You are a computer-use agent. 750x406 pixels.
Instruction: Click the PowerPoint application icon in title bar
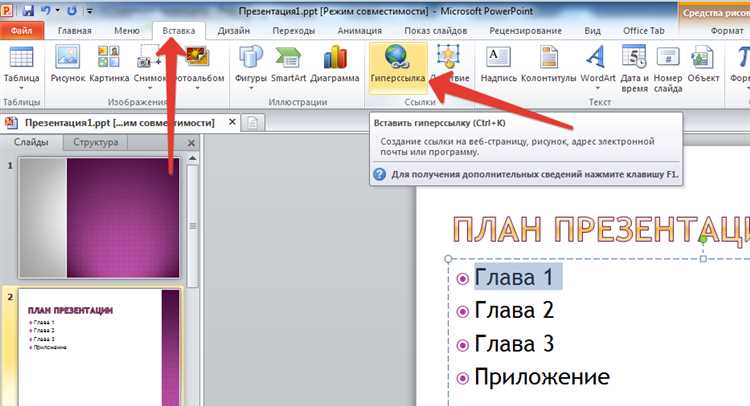[x=7, y=10]
